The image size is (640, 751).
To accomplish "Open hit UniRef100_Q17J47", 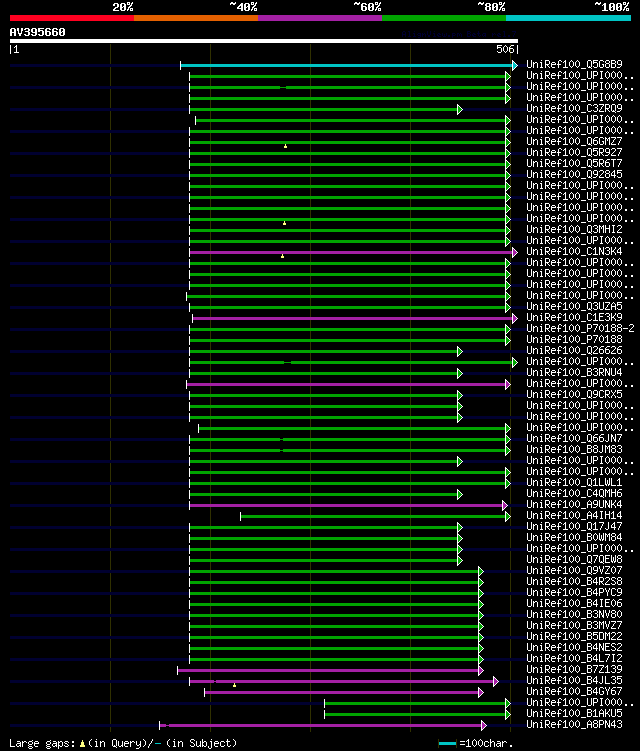I will pyautogui.click(x=574, y=527).
